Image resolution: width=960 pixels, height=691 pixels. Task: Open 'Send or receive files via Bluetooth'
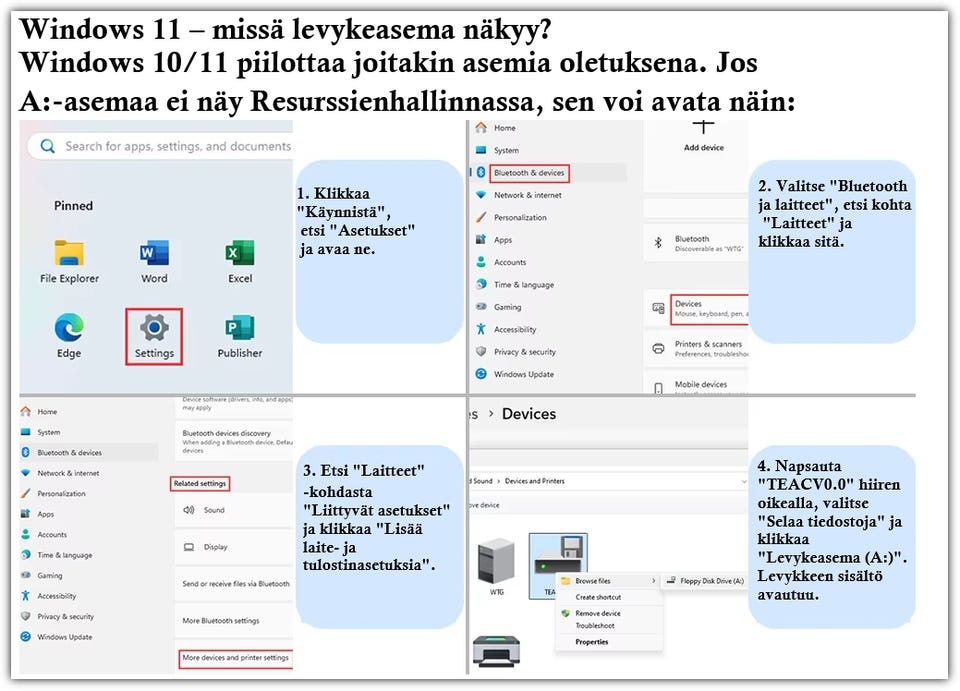coord(234,583)
